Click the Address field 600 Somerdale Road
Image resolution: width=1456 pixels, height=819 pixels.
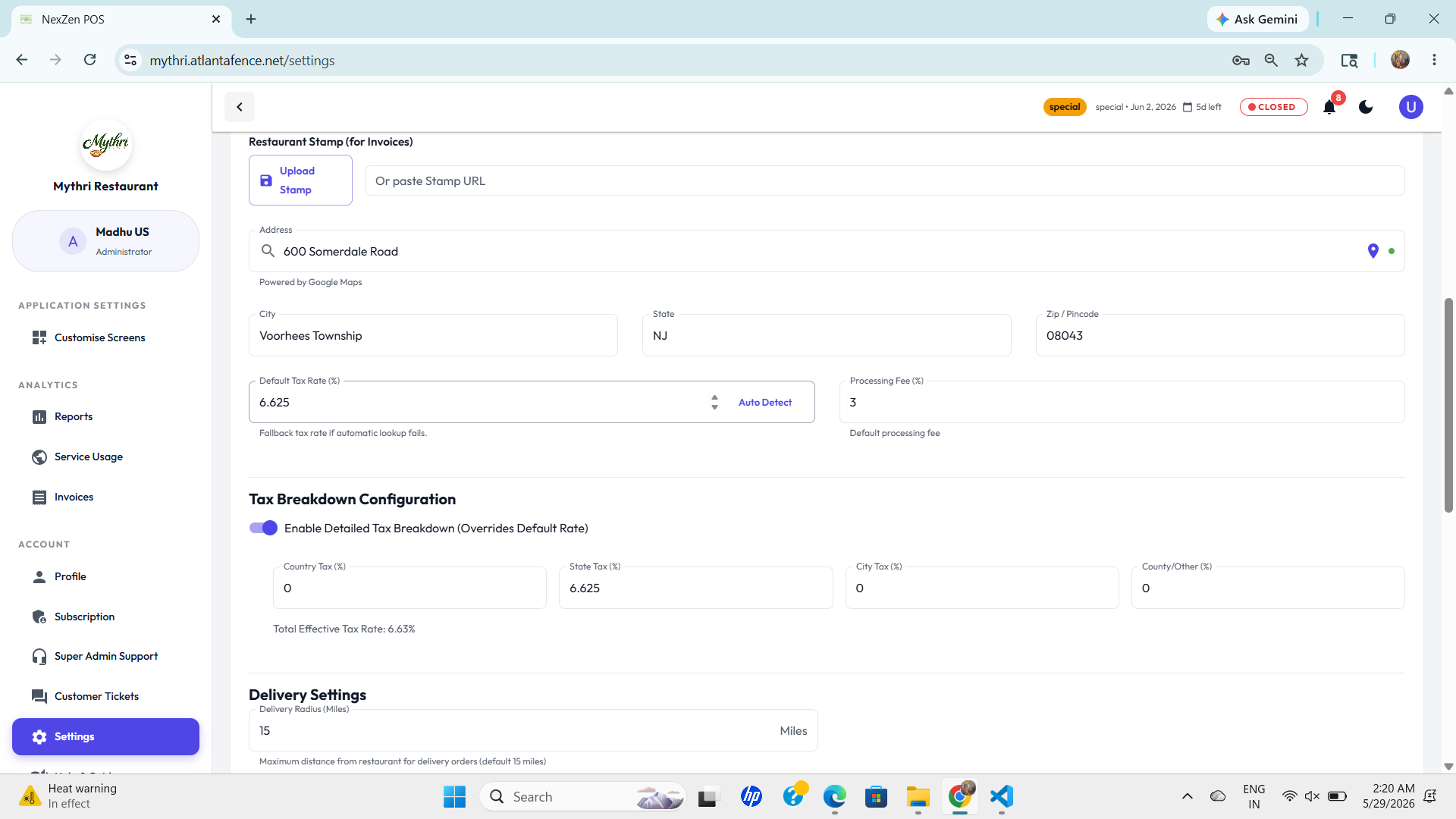(x=827, y=251)
